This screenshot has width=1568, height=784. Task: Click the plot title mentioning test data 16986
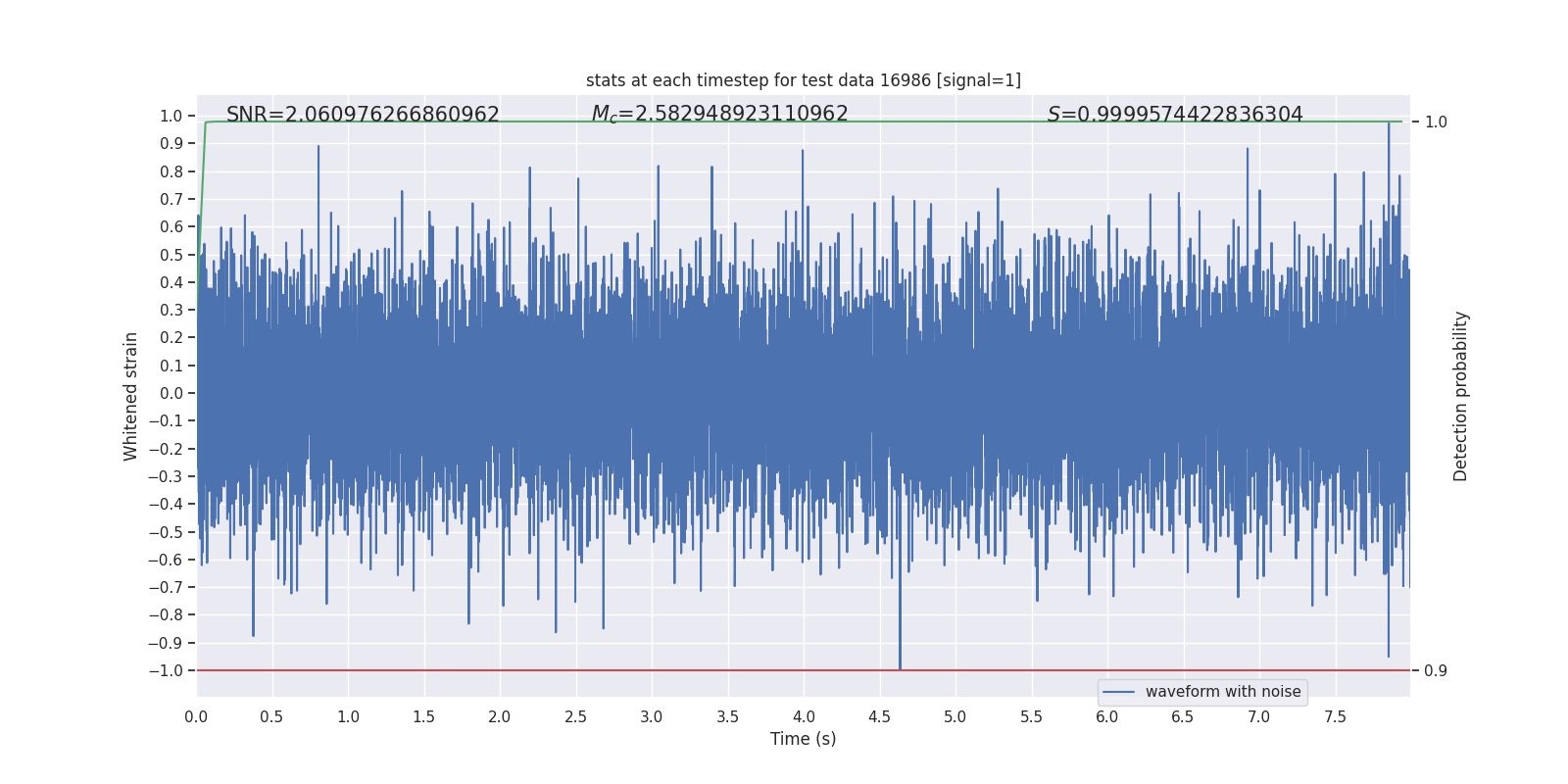click(804, 80)
